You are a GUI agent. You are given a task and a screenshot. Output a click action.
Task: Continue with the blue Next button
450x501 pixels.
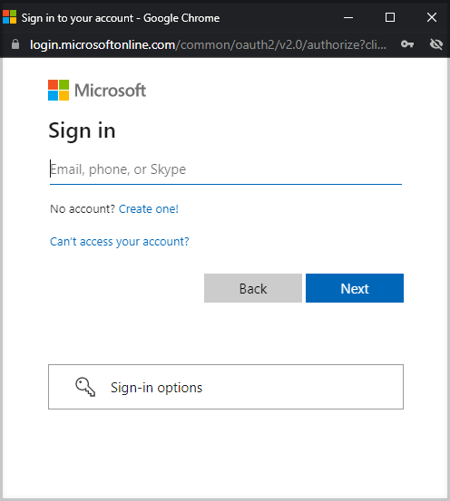tap(355, 288)
